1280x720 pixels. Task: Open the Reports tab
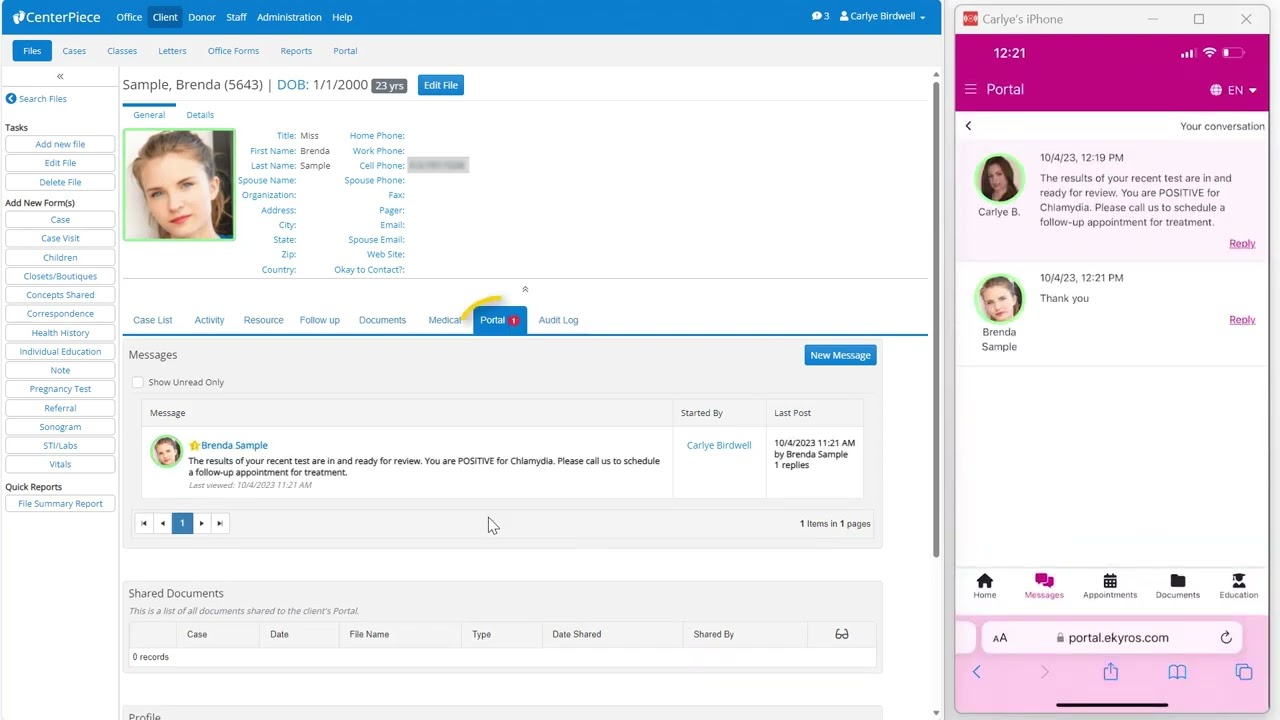click(296, 51)
